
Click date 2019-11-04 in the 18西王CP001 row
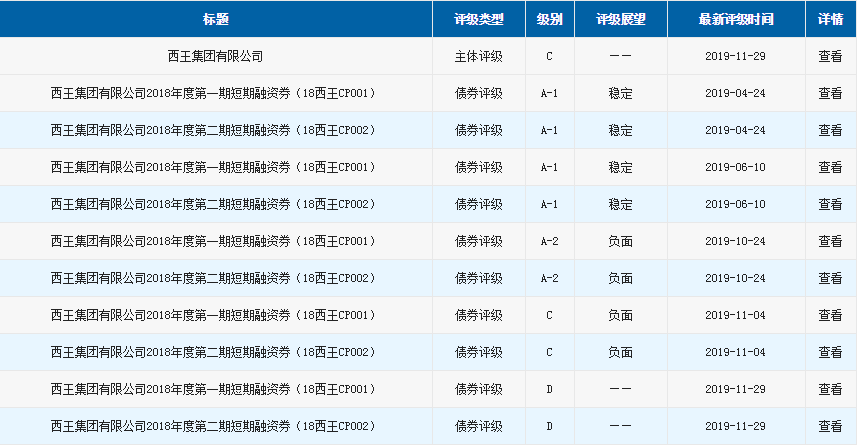[735, 315]
